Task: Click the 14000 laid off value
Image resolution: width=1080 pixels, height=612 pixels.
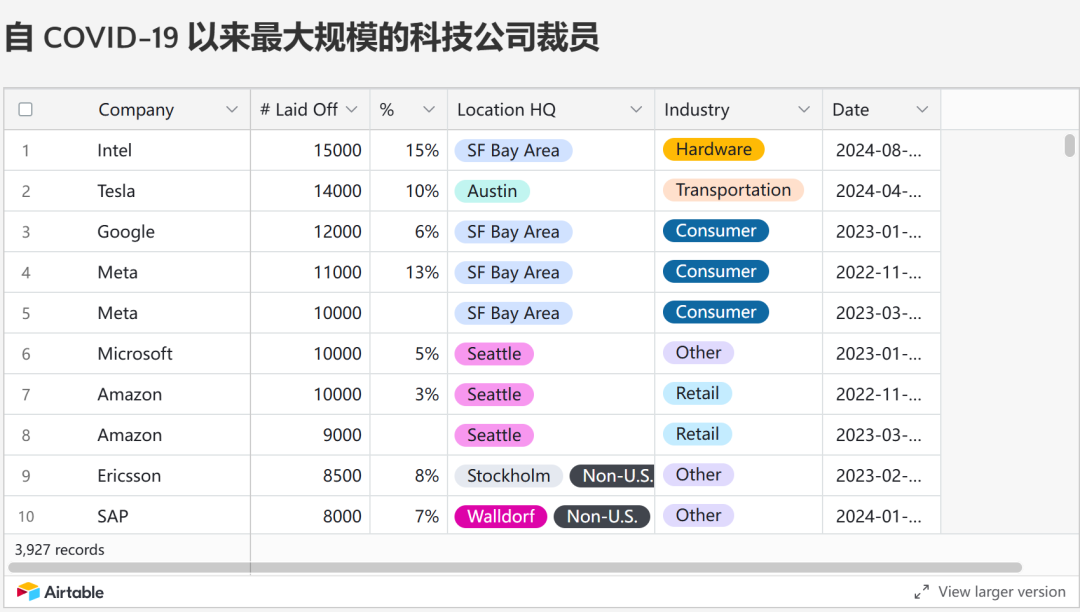Action: [x=338, y=191]
